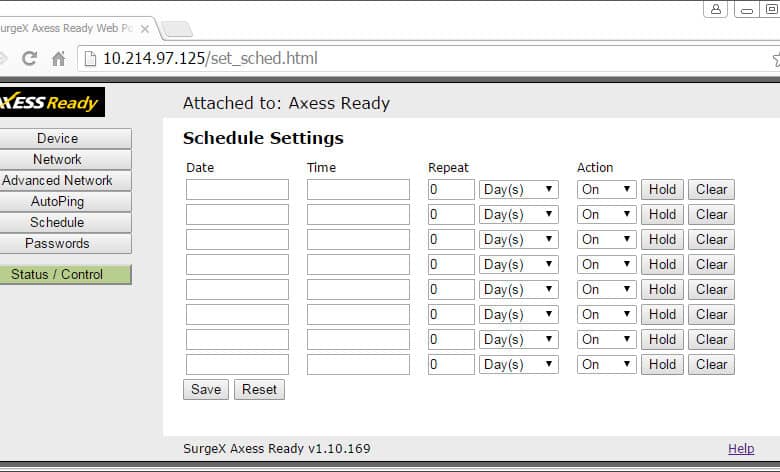Open a new browser tab
The height and width of the screenshot is (472, 780).
[x=177, y=29]
